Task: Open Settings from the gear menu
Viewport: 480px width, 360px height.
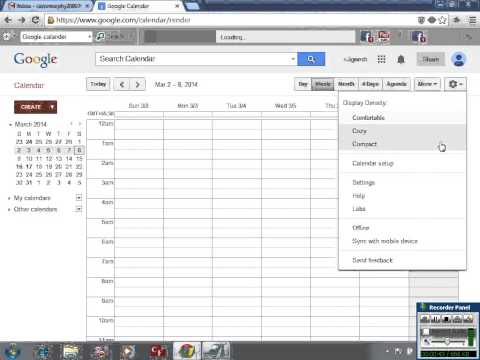Action: coord(402,182)
